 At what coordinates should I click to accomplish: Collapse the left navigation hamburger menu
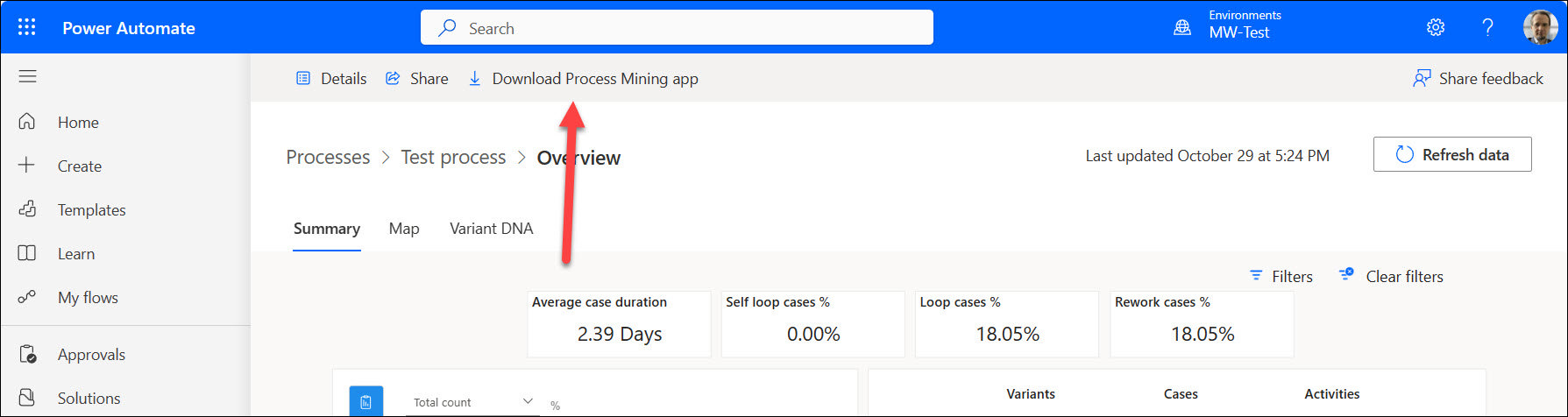coord(28,77)
